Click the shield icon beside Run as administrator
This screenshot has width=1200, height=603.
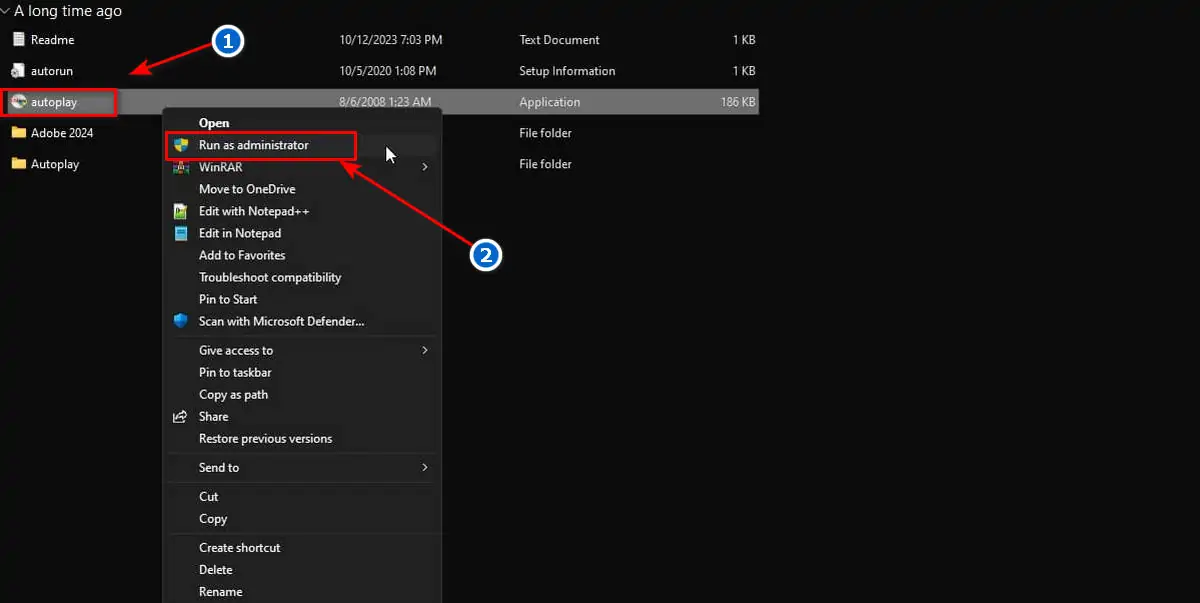point(181,145)
